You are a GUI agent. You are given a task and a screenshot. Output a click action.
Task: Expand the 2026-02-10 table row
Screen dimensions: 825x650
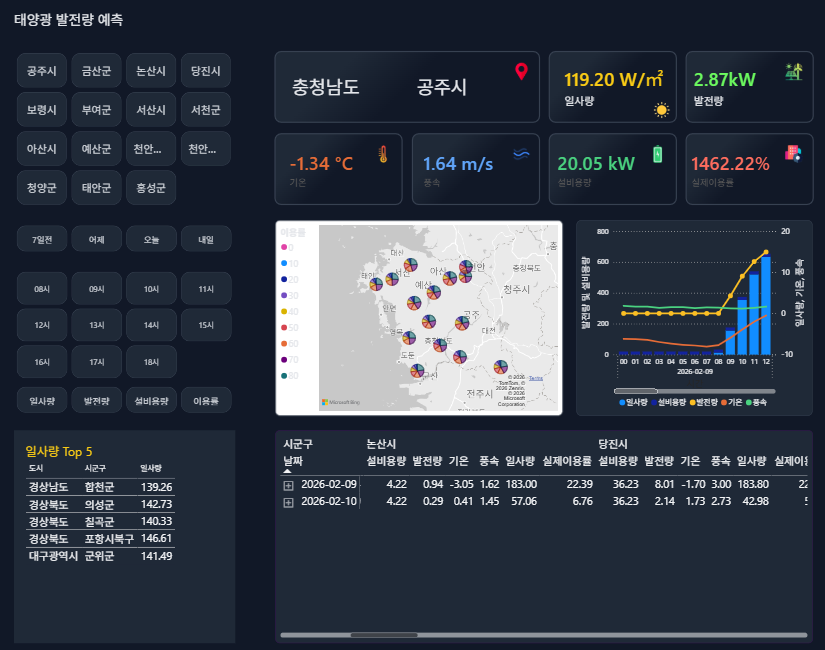pos(288,503)
